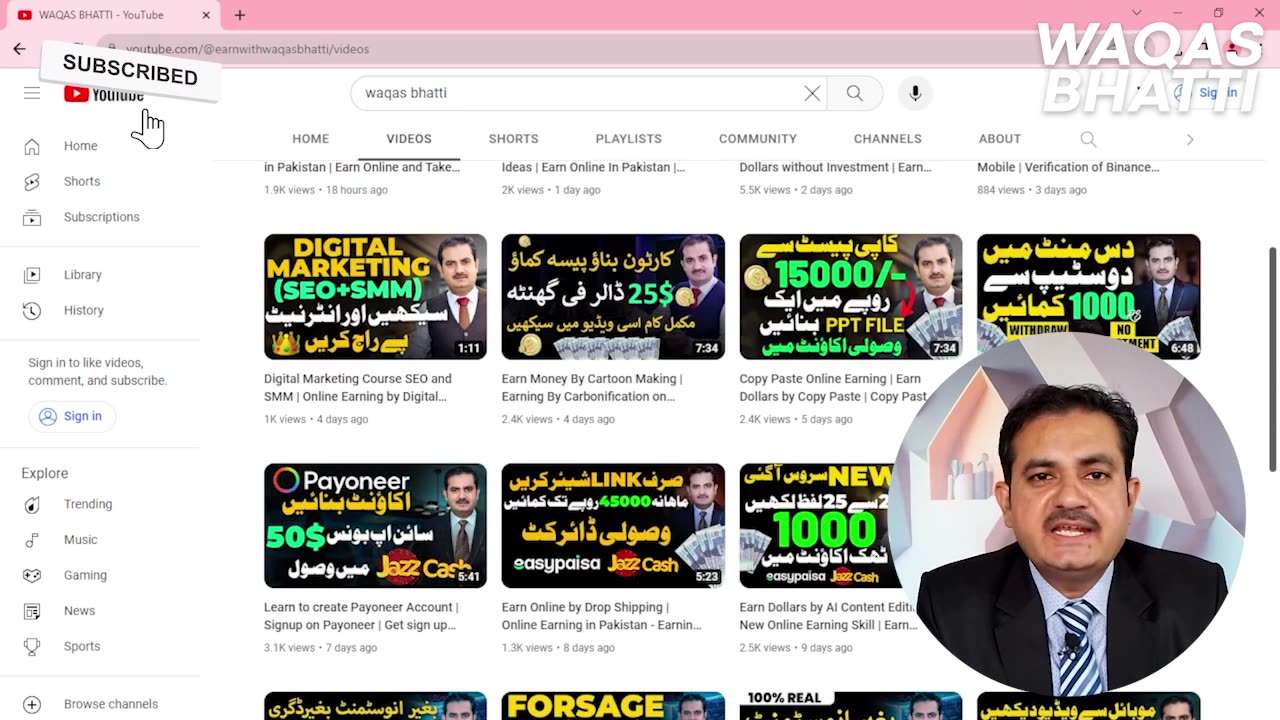Viewport: 1280px width, 720px height.
Task: Play the FORSAGE thumbnail video
Action: click(x=613, y=706)
